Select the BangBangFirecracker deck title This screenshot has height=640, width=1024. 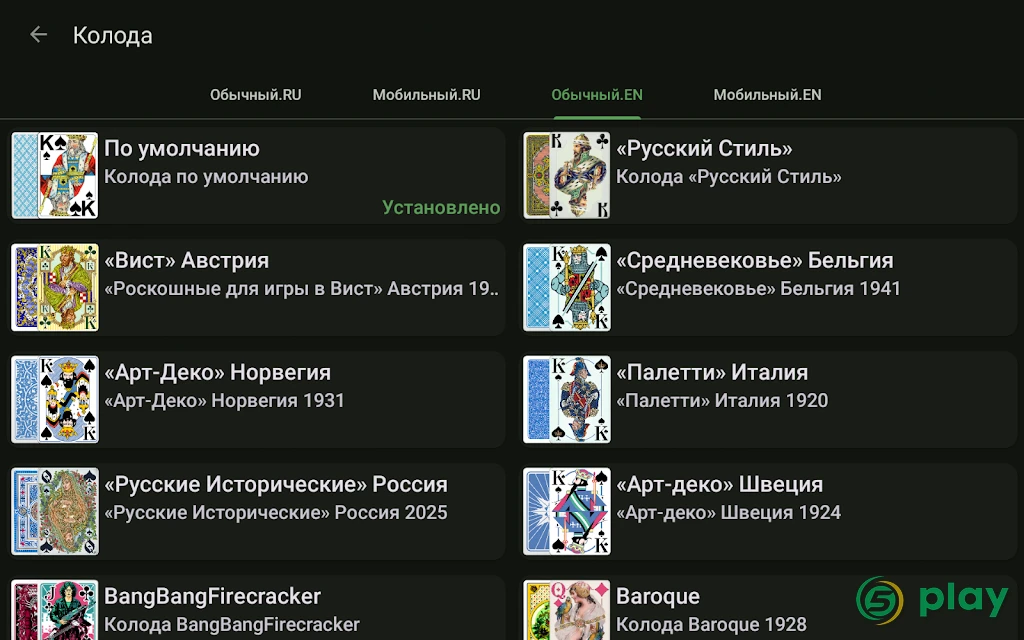[x=212, y=597]
